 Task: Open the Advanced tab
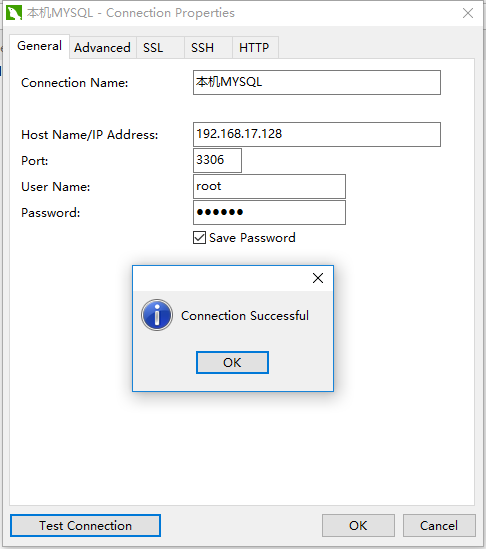pos(102,48)
